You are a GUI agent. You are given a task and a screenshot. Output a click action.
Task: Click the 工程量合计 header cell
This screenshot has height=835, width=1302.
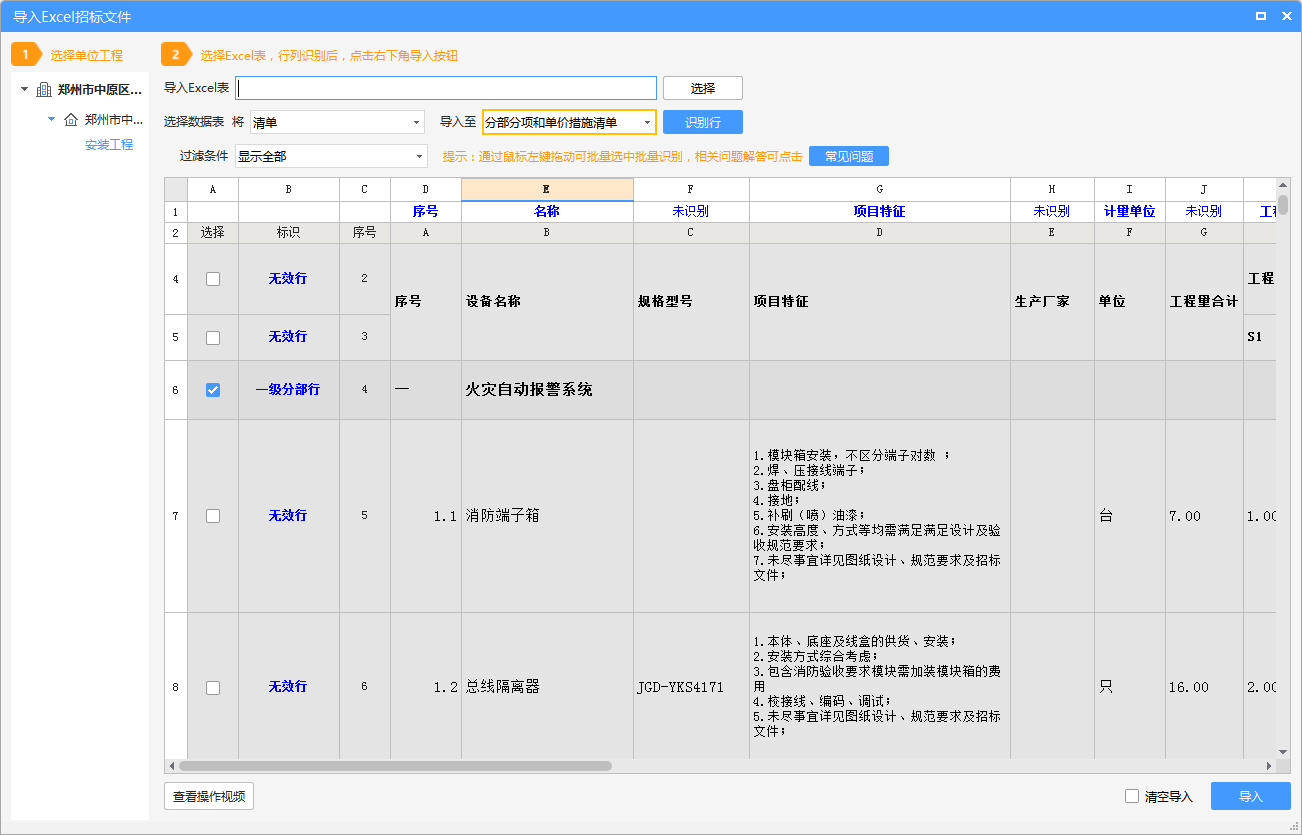[1204, 302]
